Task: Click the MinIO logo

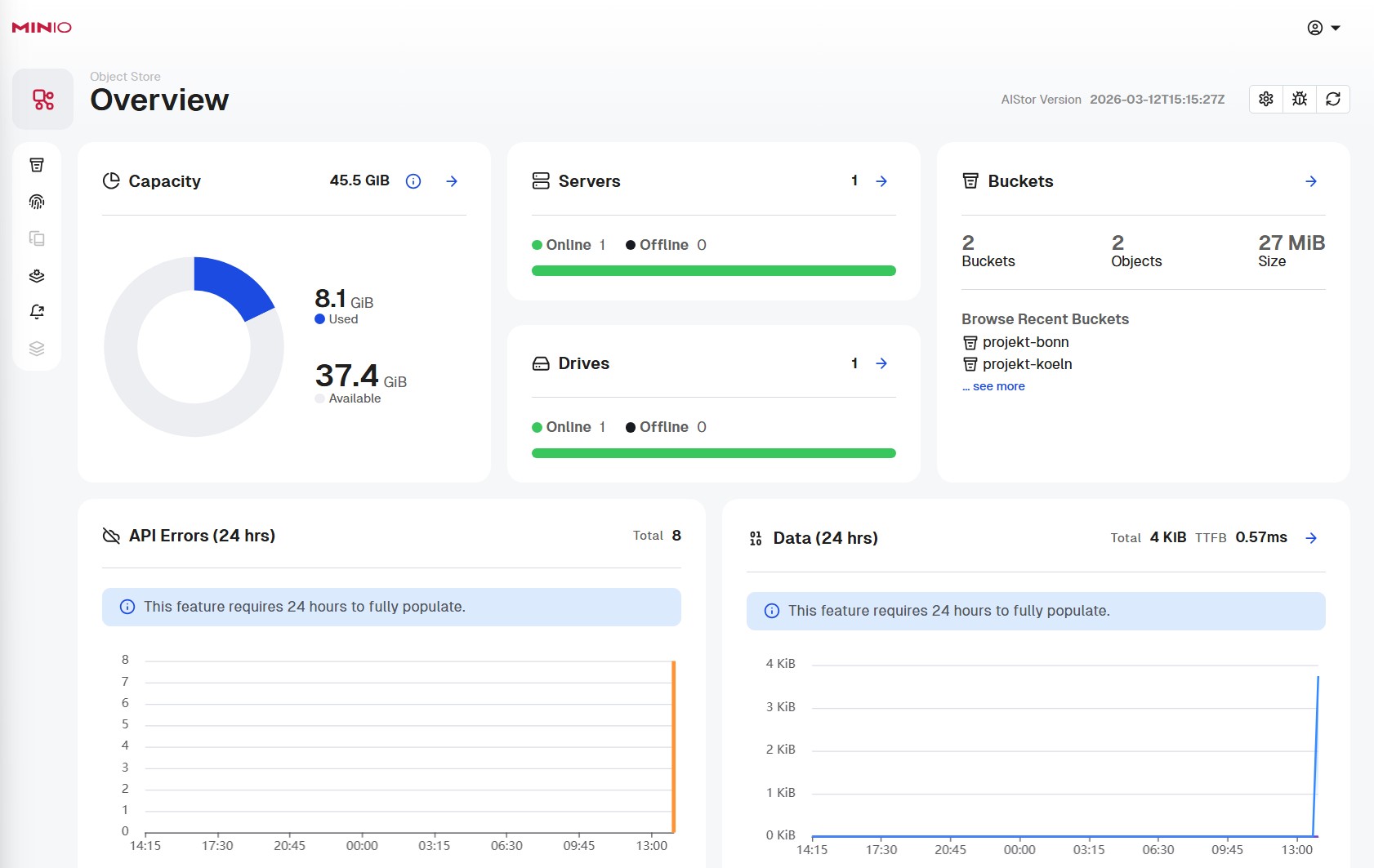Action: point(42,28)
